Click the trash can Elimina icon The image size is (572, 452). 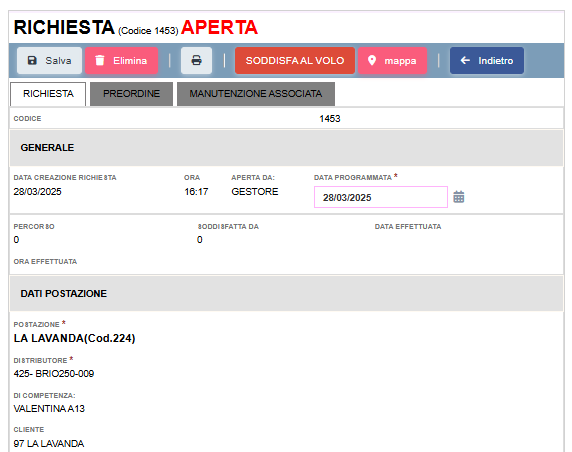tap(100, 61)
